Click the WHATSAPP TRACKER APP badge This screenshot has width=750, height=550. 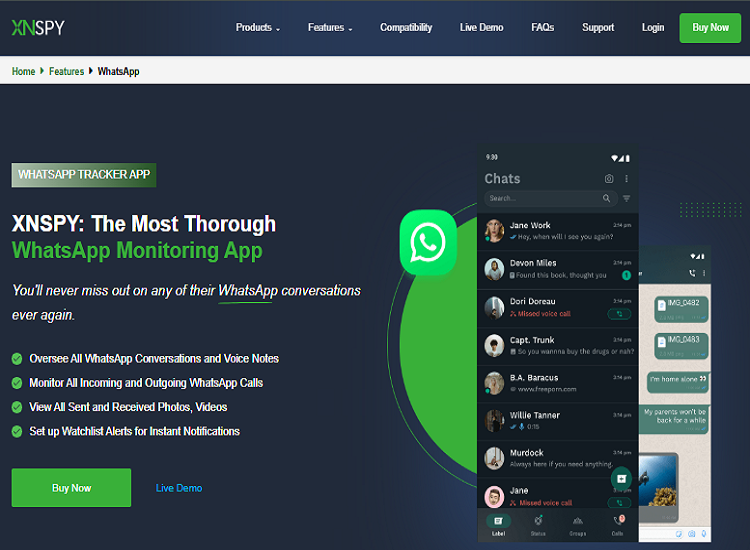[x=84, y=175]
